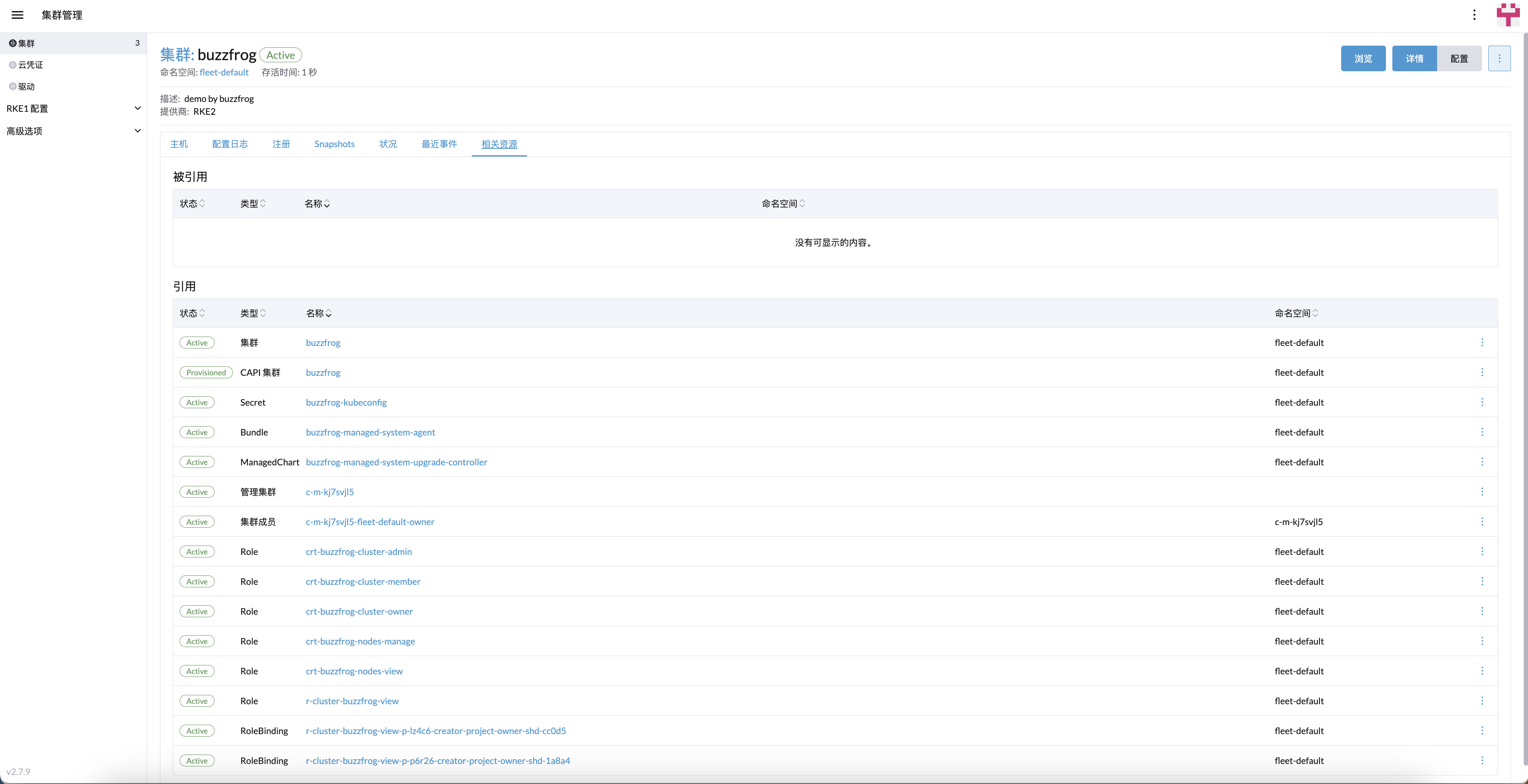The image size is (1528, 784).
Task: Open row actions for crt-buzzfrog-cluster-admin Role
Action: (1482, 552)
